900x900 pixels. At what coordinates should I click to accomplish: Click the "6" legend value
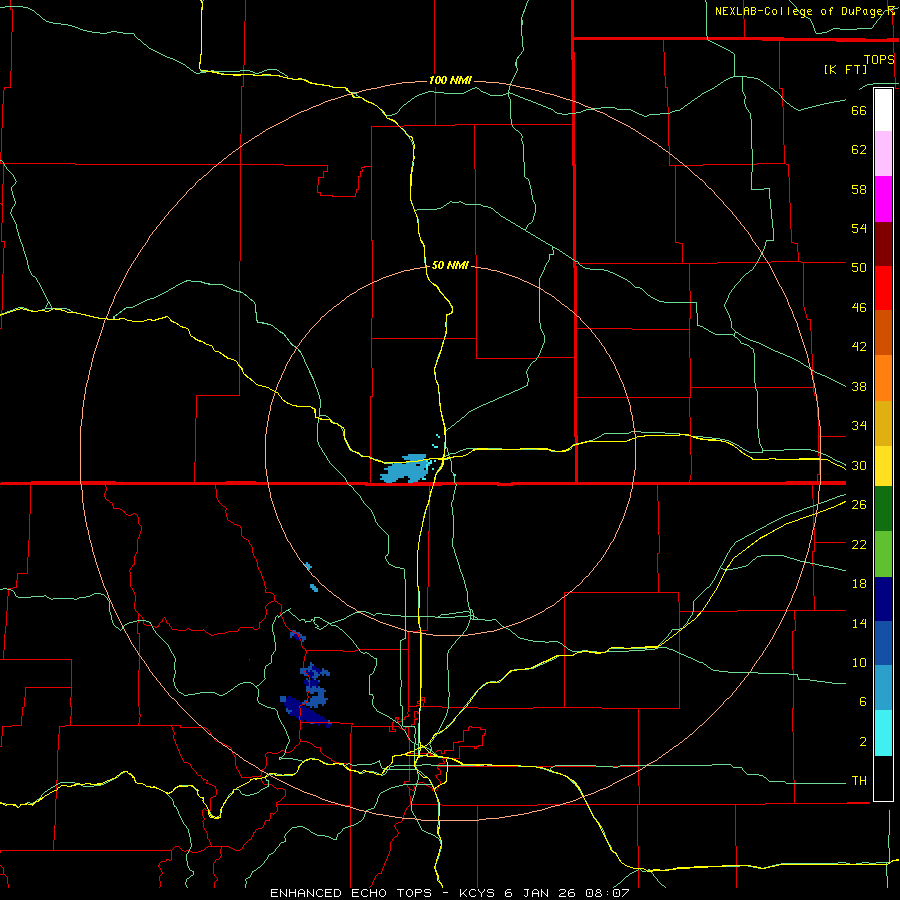click(x=863, y=702)
